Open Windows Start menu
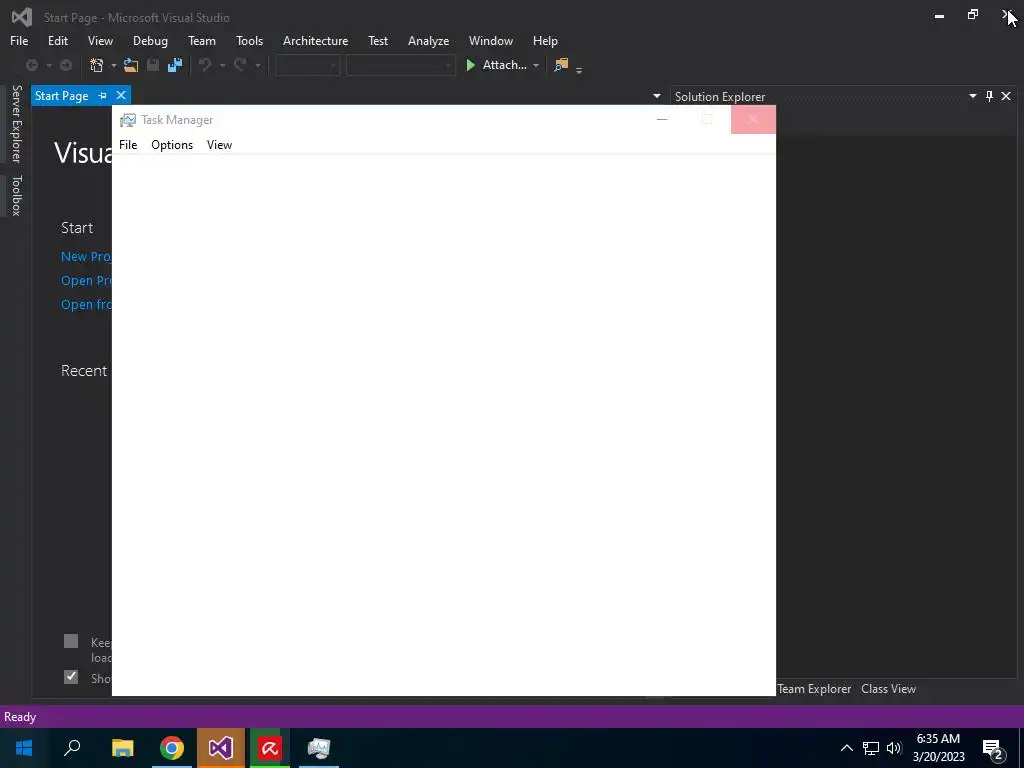 [x=24, y=748]
